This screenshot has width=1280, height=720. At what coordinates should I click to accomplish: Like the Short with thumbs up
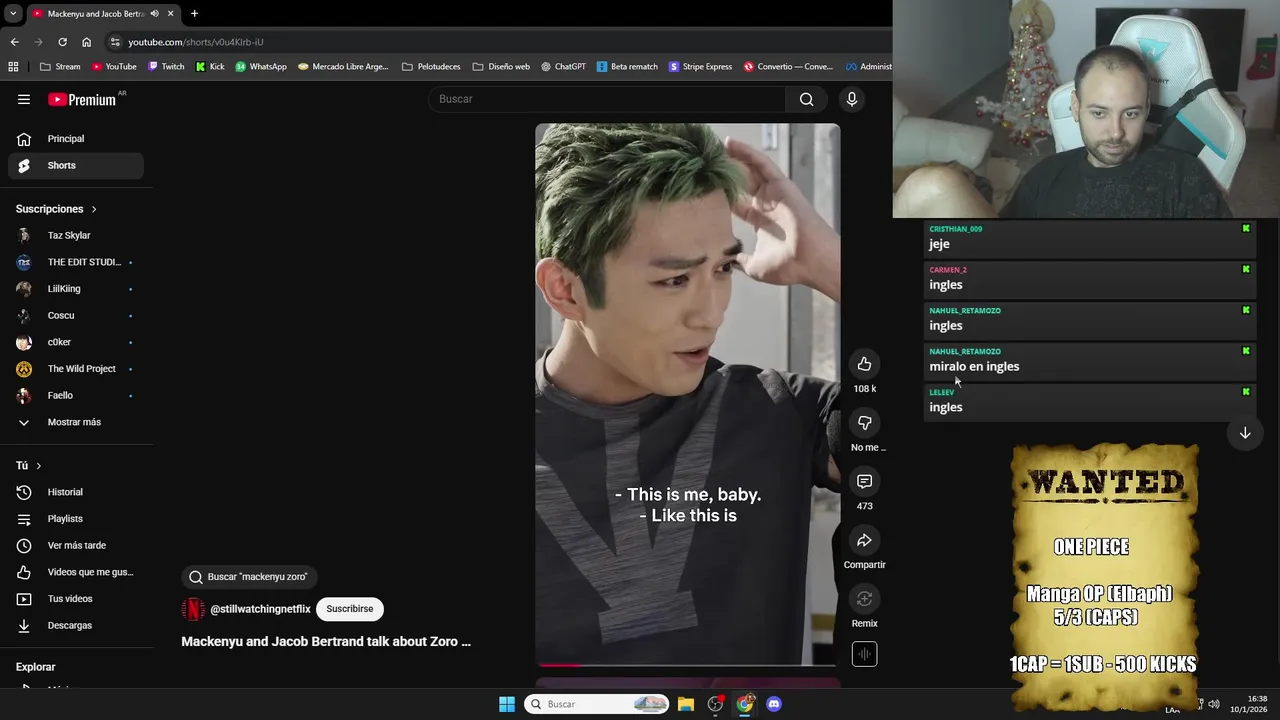tap(864, 364)
